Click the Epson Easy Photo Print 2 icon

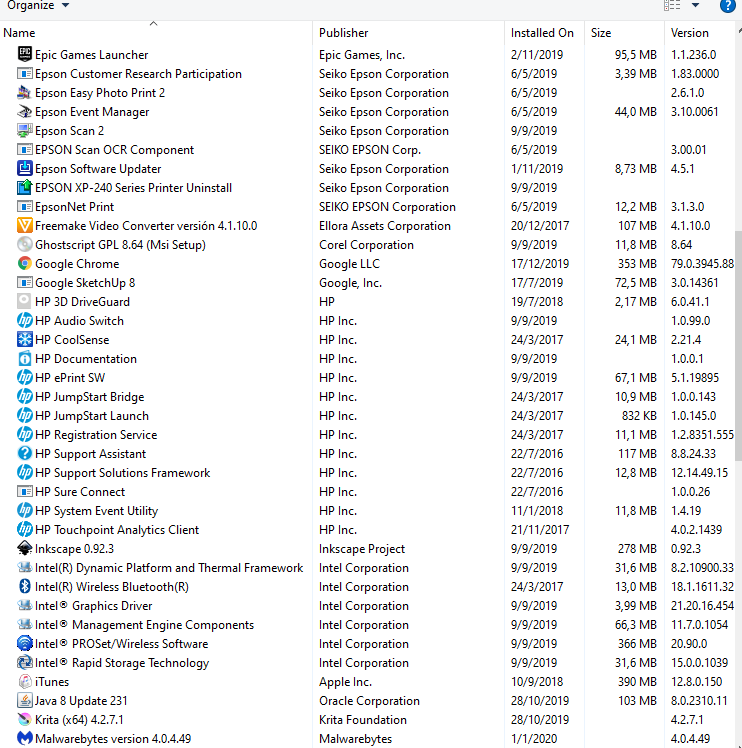pos(24,92)
